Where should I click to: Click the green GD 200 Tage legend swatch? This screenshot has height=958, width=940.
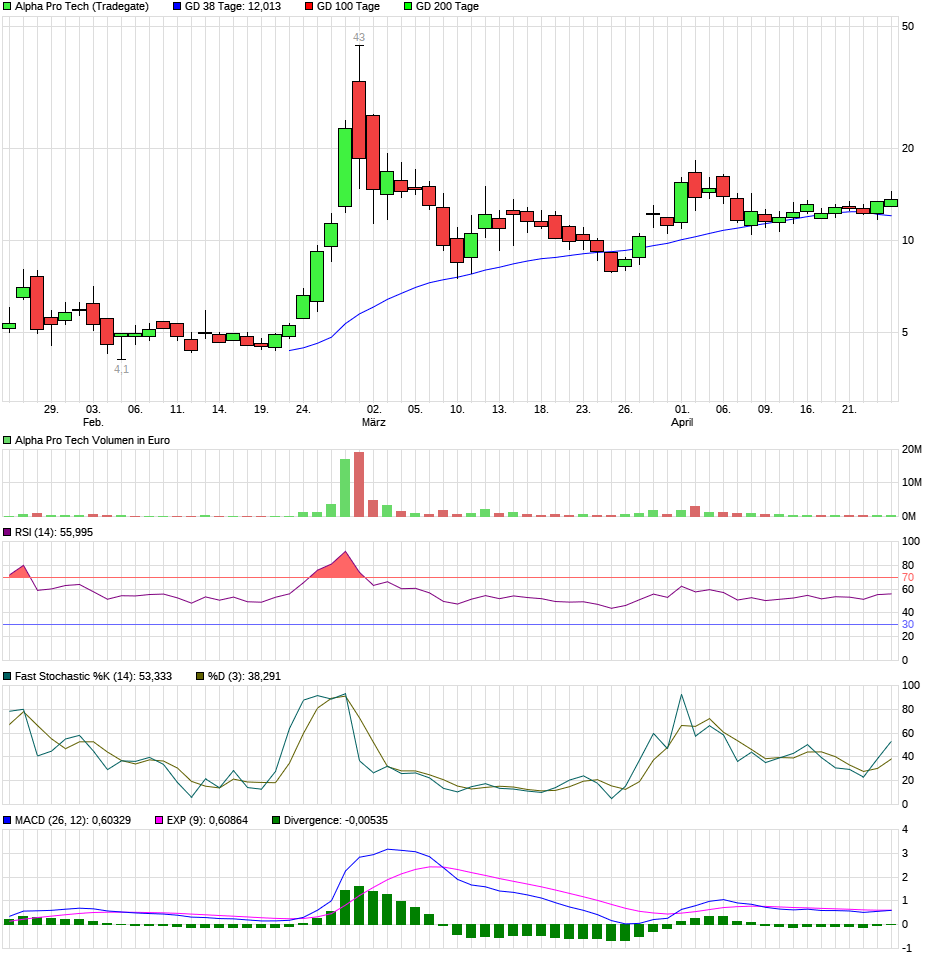tap(408, 7)
